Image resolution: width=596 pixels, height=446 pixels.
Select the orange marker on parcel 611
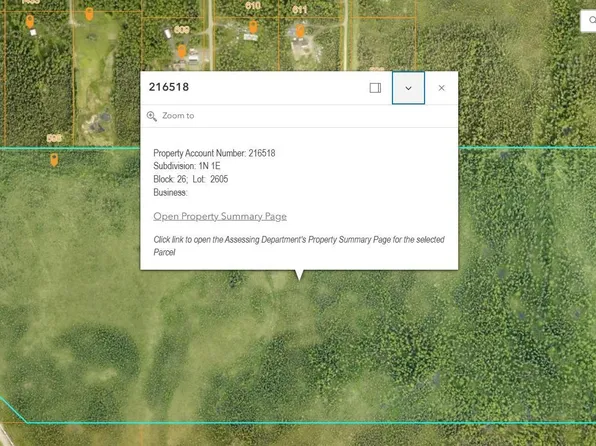[300, 31]
